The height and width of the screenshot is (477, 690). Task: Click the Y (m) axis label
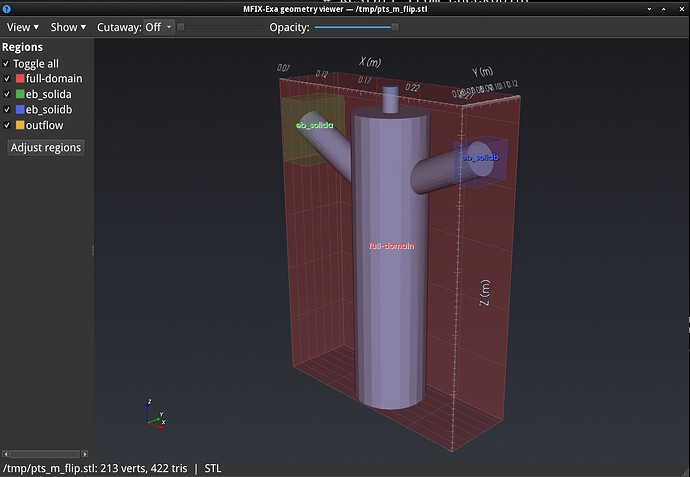[x=482, y=72]
